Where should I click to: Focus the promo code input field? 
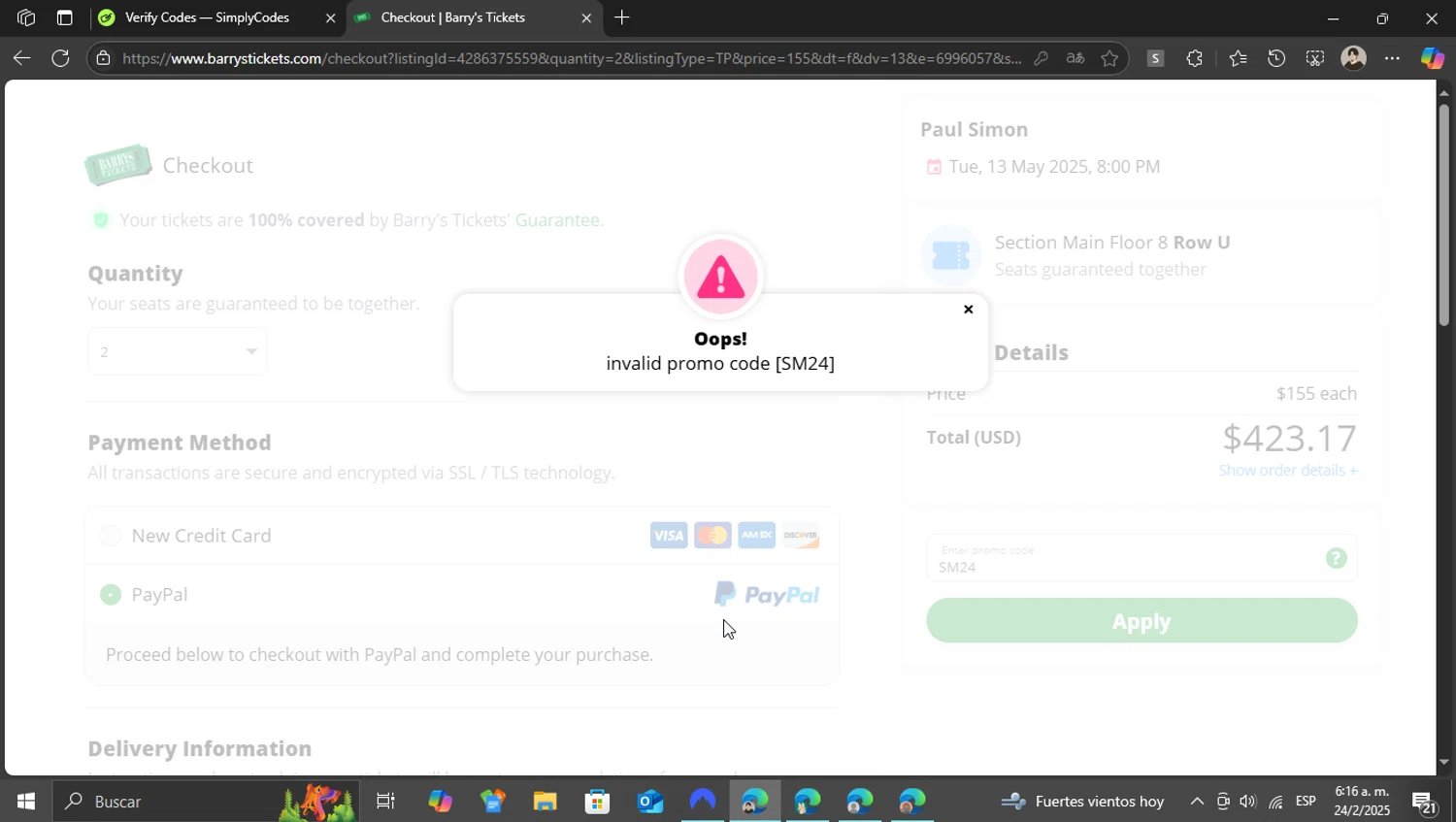1126,558
